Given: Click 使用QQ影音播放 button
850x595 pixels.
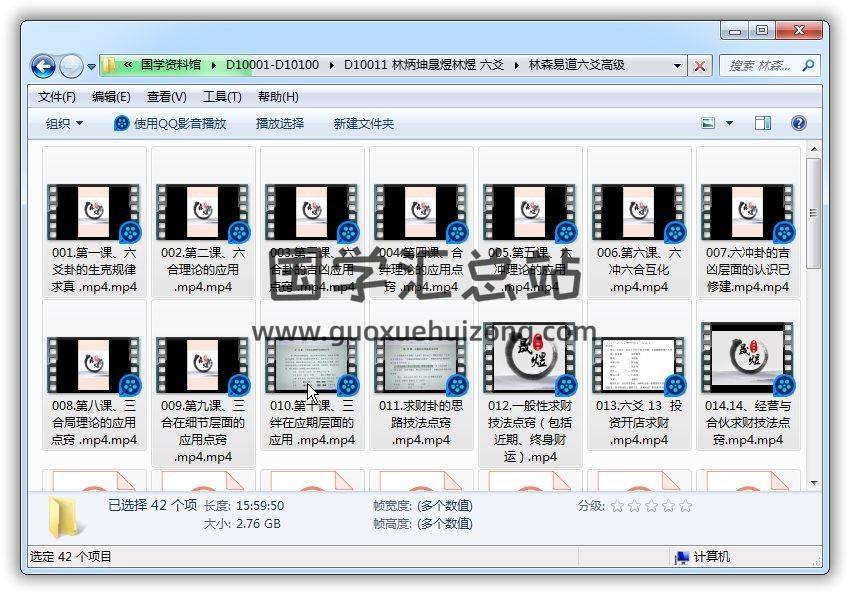Looking at the screenshot, I should click(170, 123).
